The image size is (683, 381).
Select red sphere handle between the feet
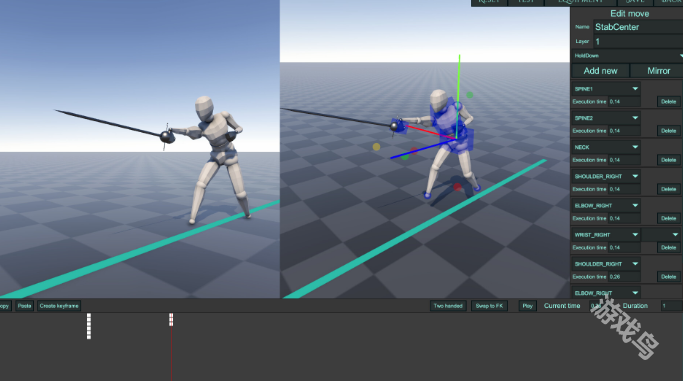click(457, 187)
